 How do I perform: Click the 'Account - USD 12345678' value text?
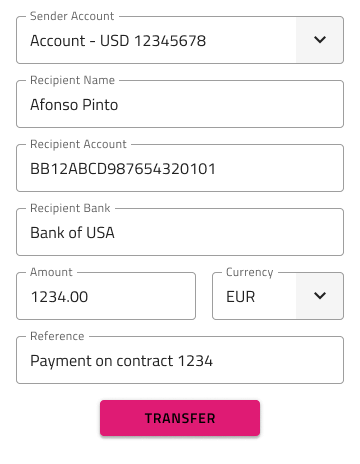[x=118, y=41]
